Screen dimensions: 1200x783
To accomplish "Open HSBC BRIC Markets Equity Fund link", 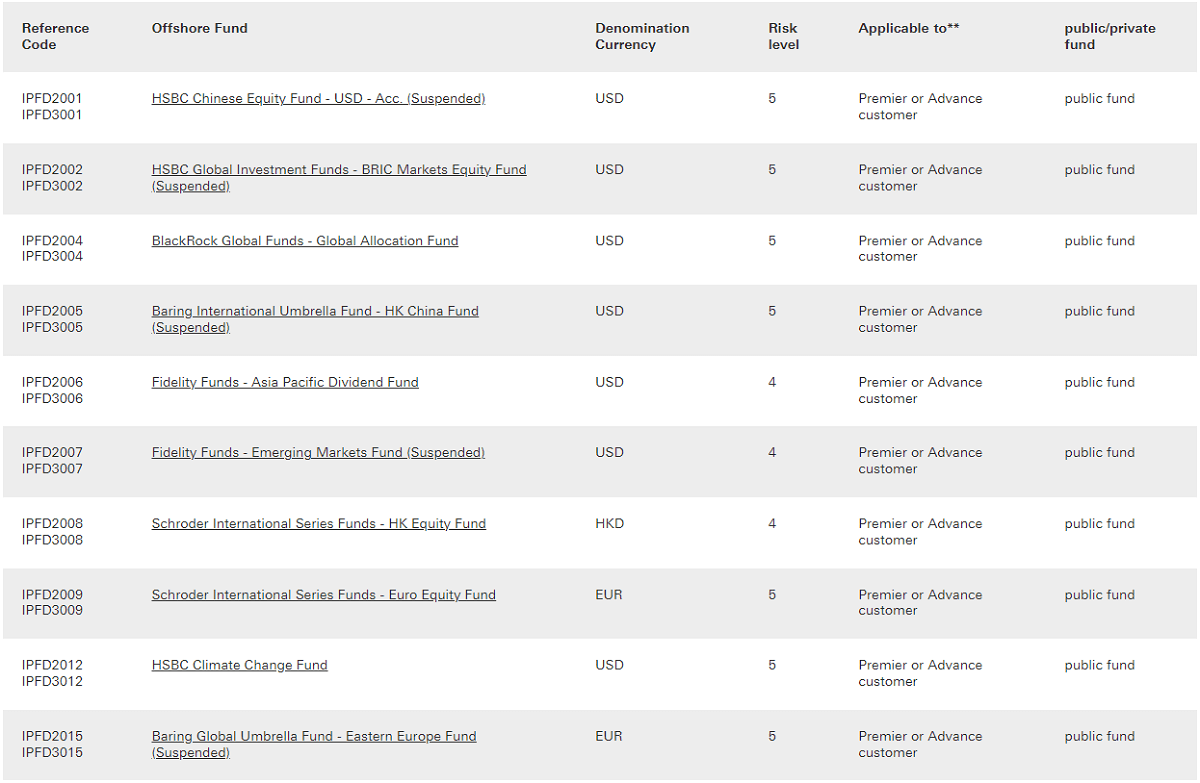I will [x=338, y=170].
